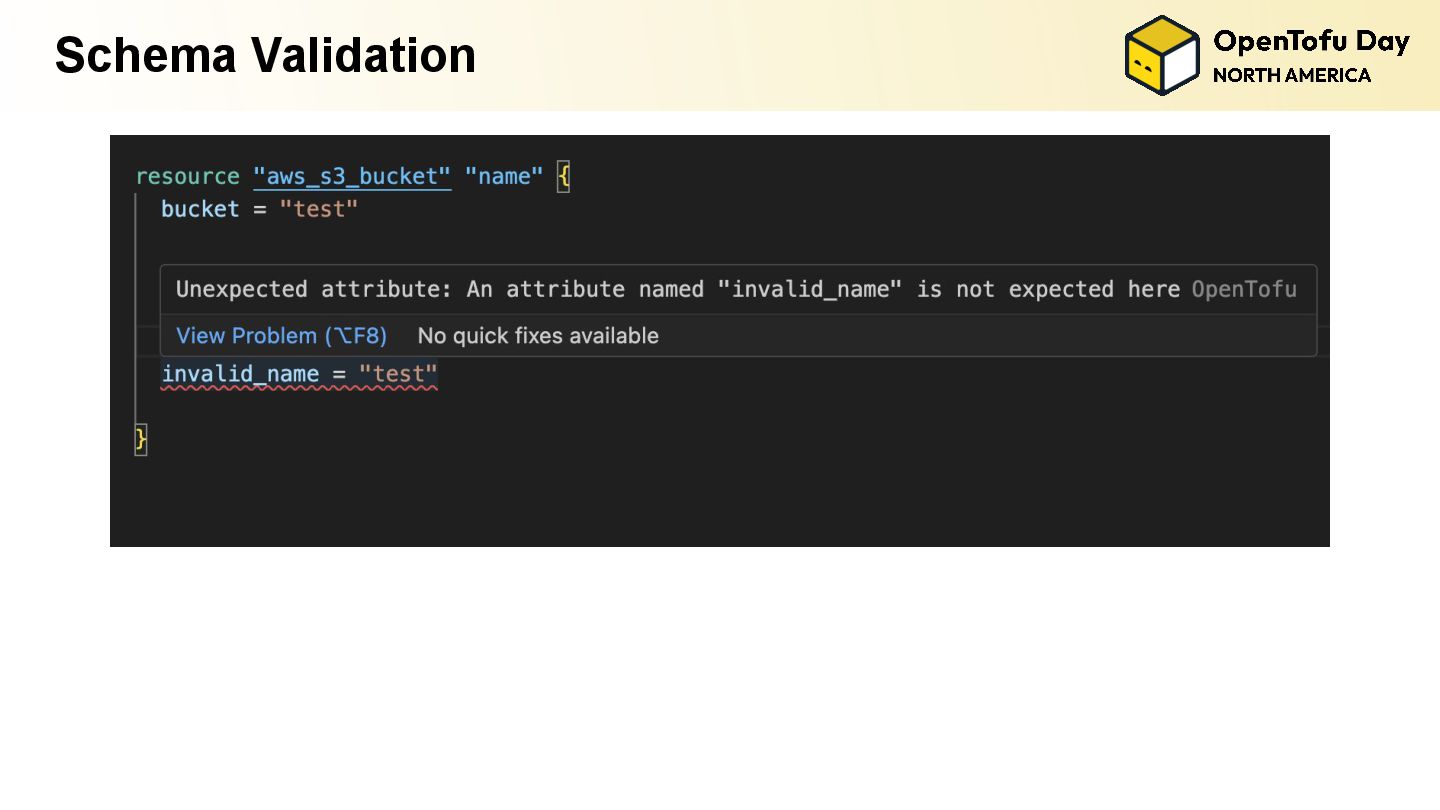Viewport: 1440px width, 810px height.
Task: Click the equals sign after invalid_name
Action: coord(339,375)
